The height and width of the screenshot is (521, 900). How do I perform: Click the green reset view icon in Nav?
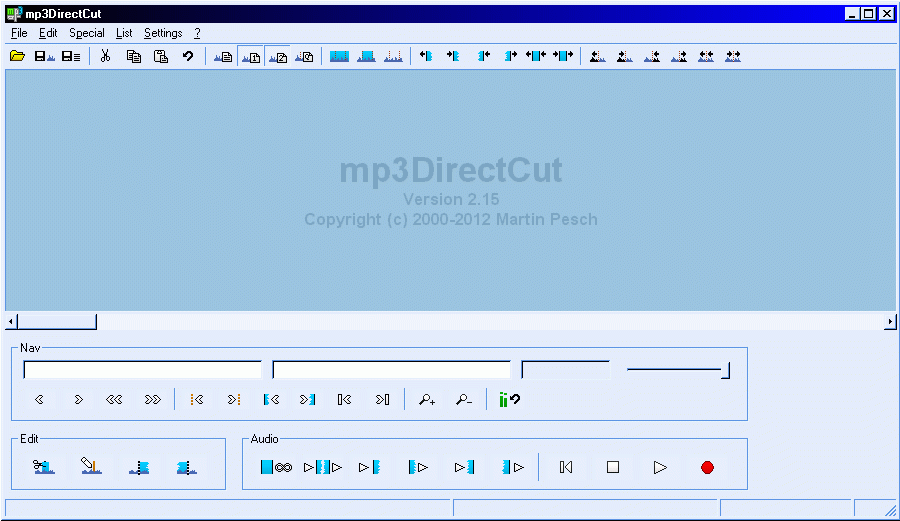pyautogui.click(x=509, y=399)
